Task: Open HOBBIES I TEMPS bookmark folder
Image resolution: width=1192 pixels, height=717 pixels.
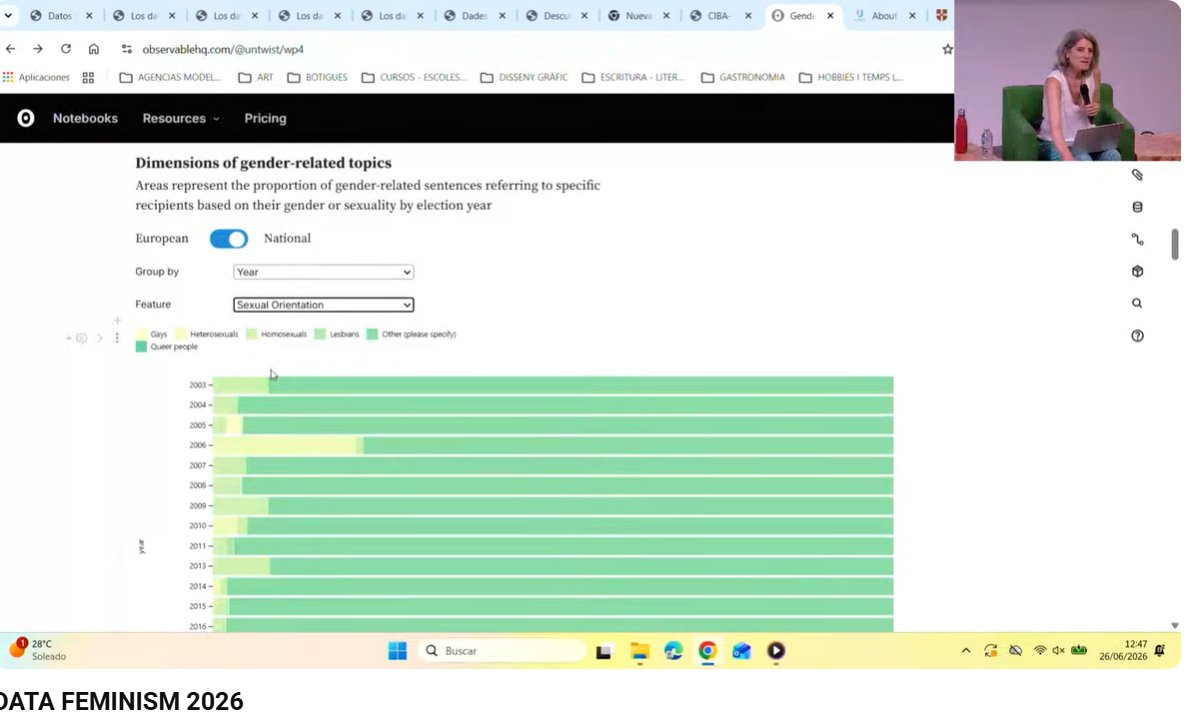Action: (x=851, y=78)
